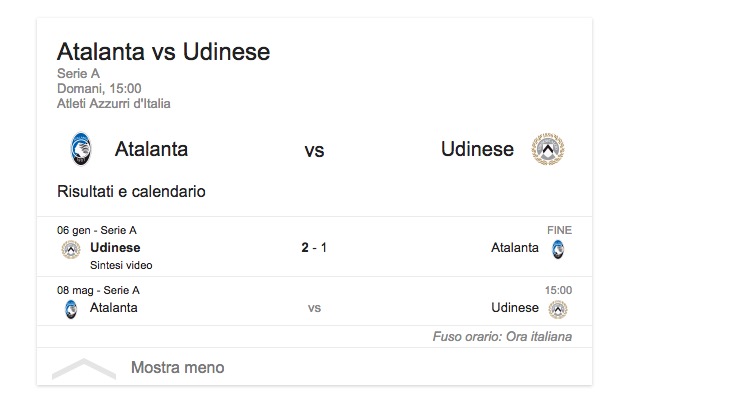
Task: Select the Atalanta team name in the header
Action: 151,150
